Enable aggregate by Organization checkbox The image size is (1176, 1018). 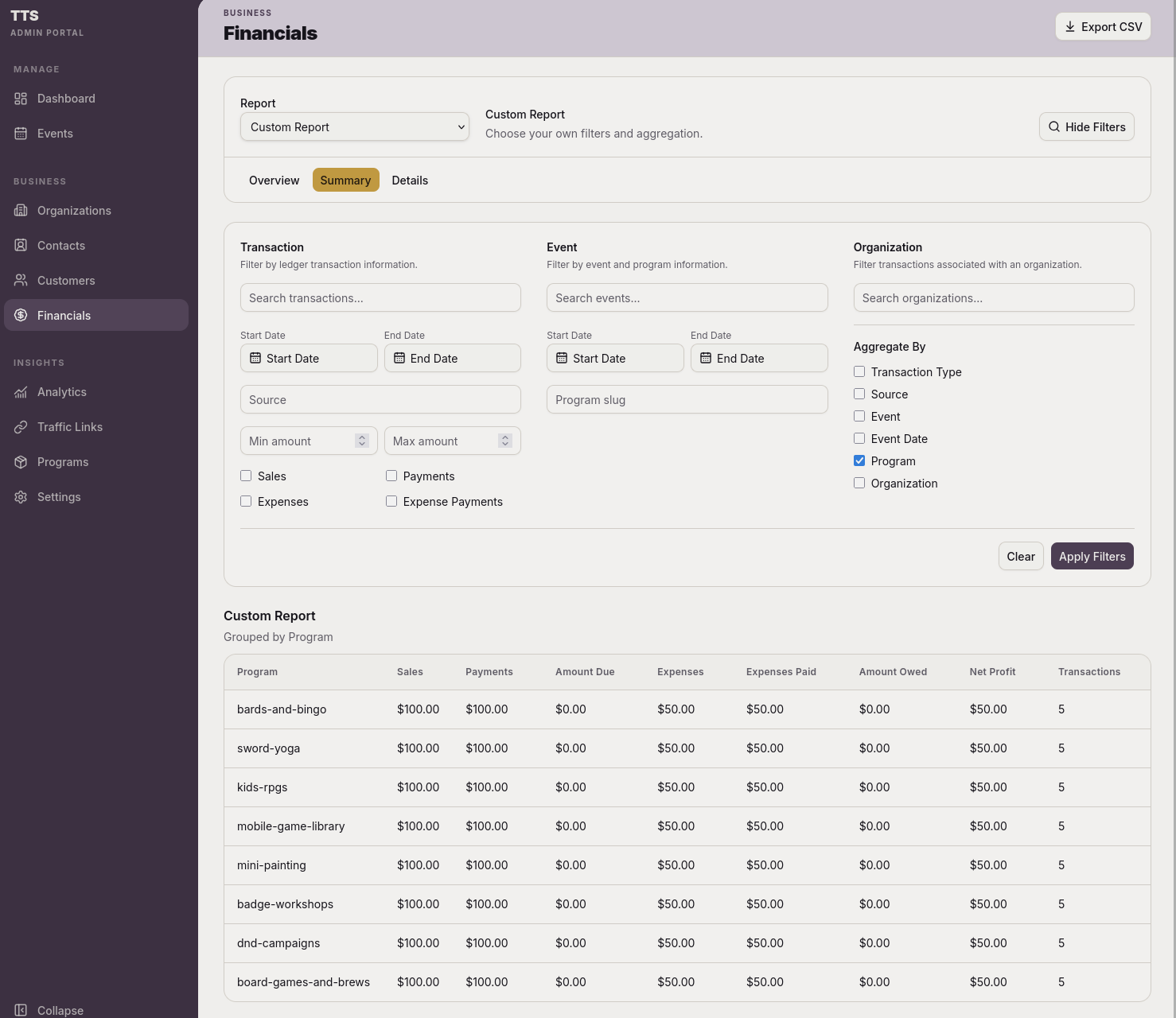click(x=859, y=483)
